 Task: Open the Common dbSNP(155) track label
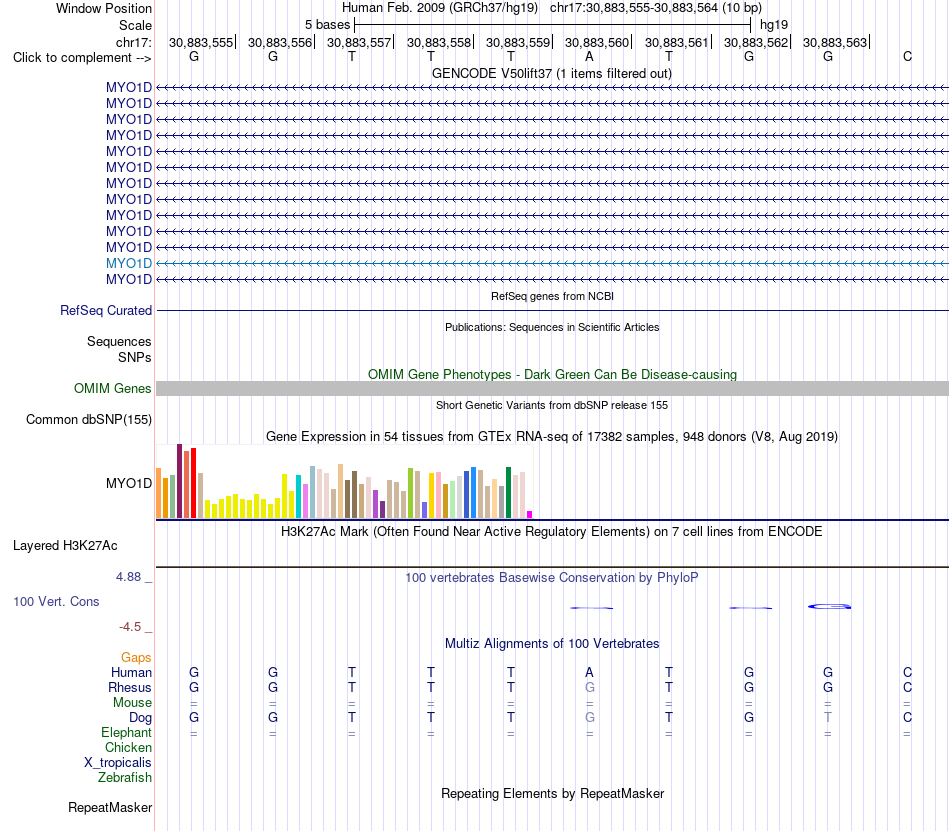coord(89,420)
